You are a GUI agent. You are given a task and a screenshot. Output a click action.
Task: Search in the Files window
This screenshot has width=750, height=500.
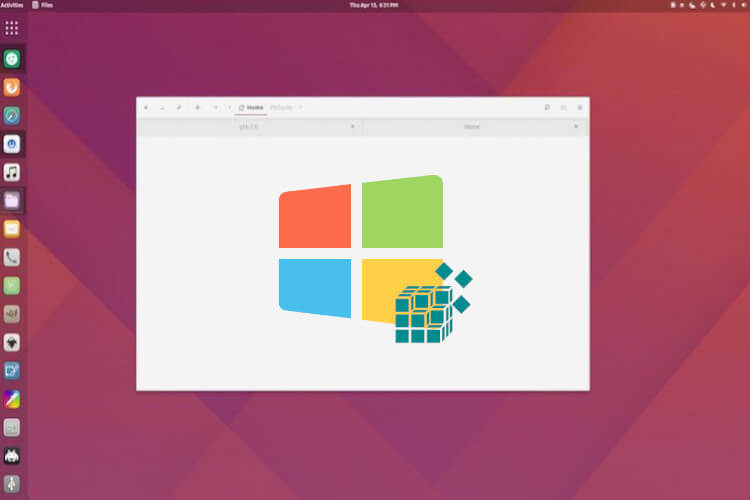coord(547,108)
